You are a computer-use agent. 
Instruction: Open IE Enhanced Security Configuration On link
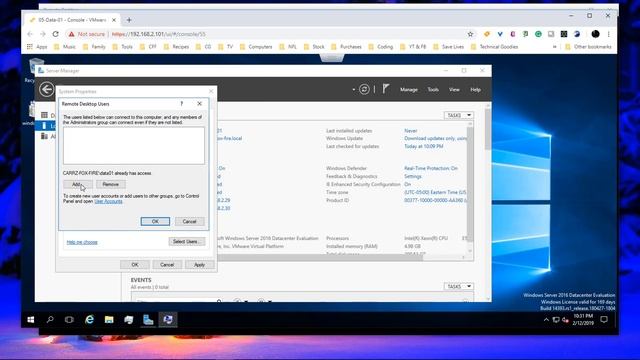click(407, 184)
